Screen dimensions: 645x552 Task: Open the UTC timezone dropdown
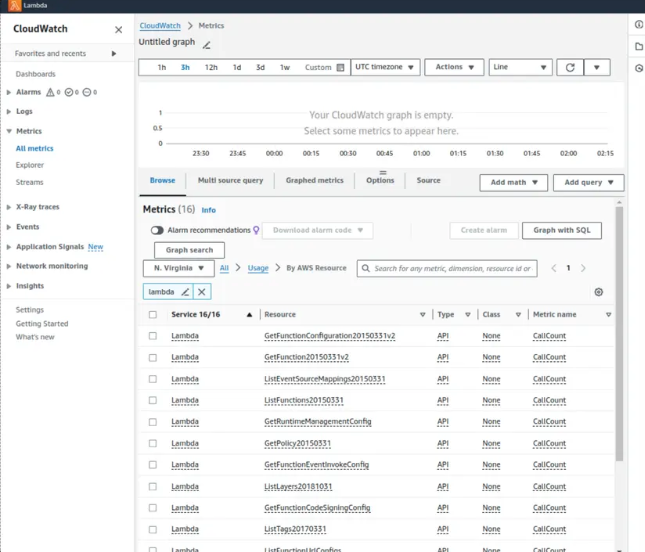click(x=385, y=67)
